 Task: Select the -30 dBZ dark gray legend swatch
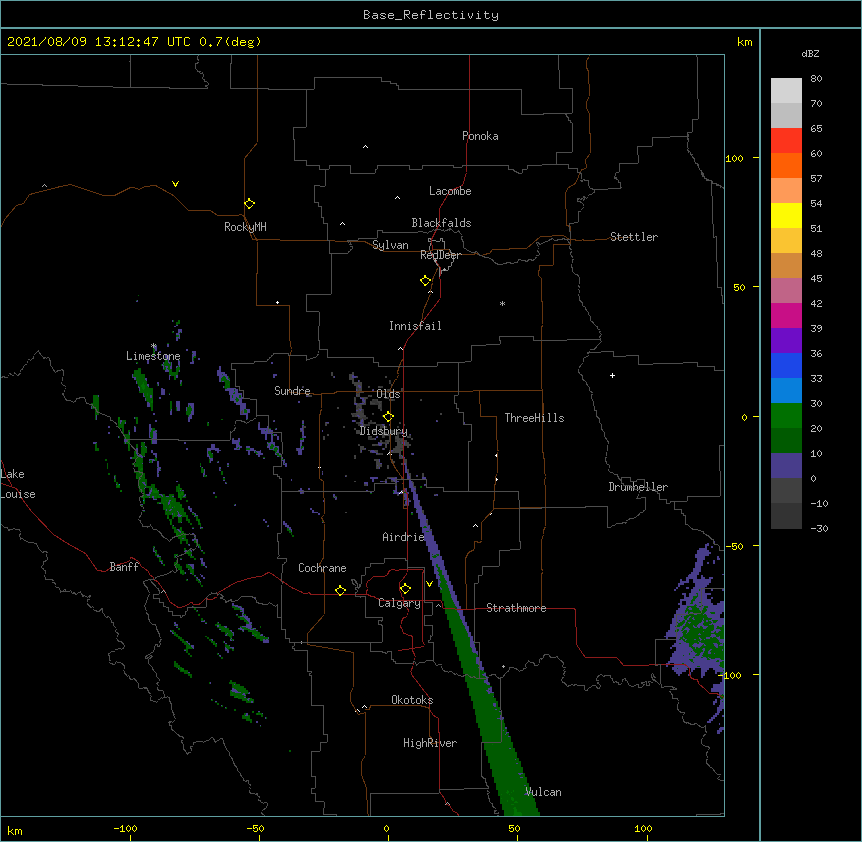tap(786, 516)
